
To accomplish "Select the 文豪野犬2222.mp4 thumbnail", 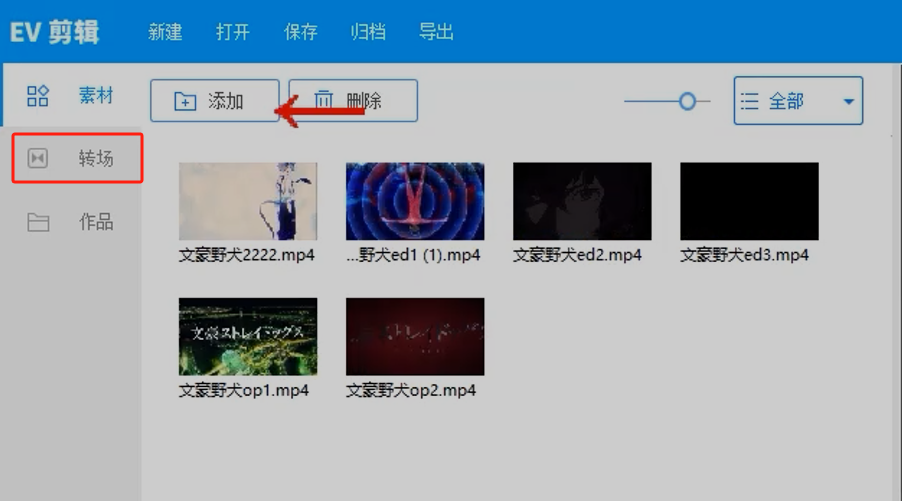I will (248, 201).
